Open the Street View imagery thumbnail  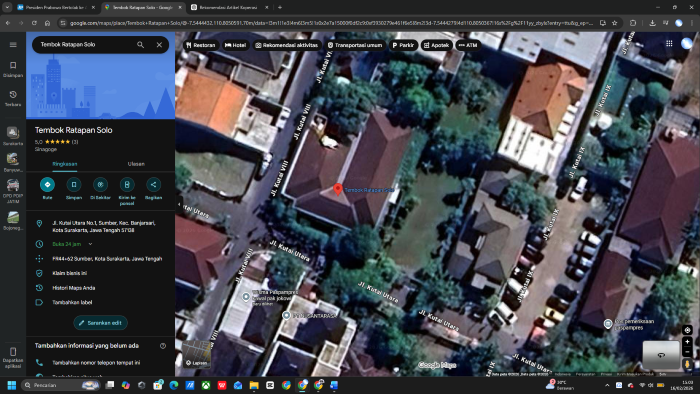(x=661, y=355)
